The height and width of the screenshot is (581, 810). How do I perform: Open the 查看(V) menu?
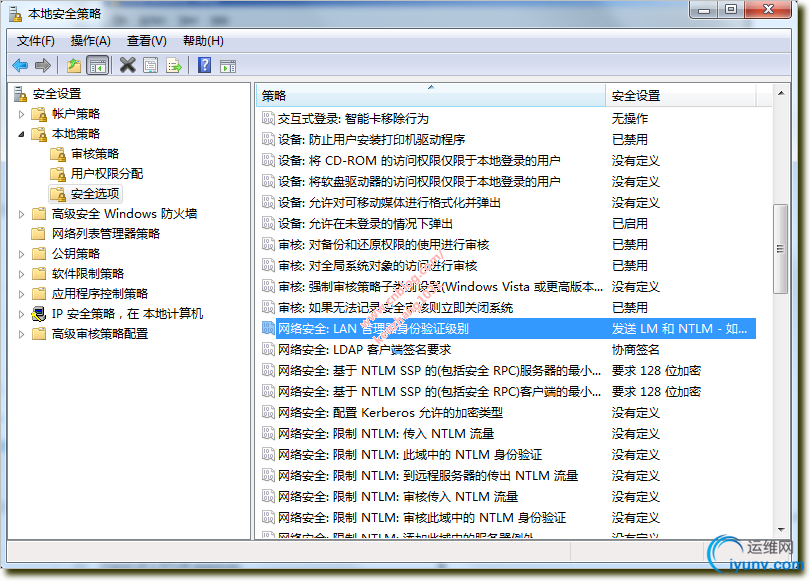pyautogui.click(x=145, y=41)
